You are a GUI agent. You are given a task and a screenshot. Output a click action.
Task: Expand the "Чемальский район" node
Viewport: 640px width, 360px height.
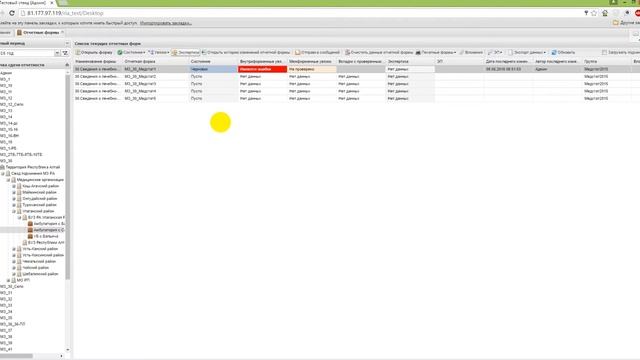point(14,262)
